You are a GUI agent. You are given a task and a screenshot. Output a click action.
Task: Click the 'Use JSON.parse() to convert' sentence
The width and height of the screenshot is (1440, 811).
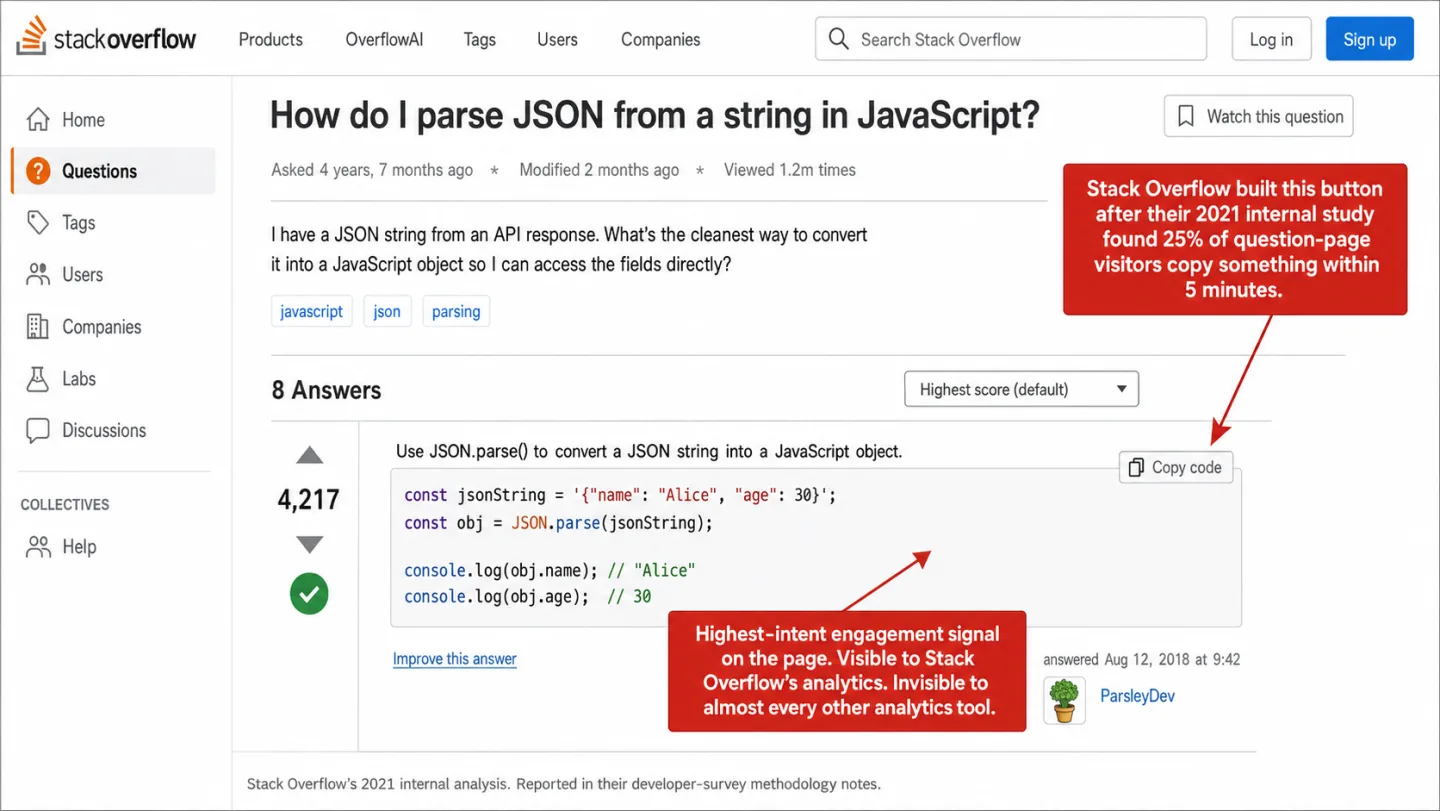[649, 451]
